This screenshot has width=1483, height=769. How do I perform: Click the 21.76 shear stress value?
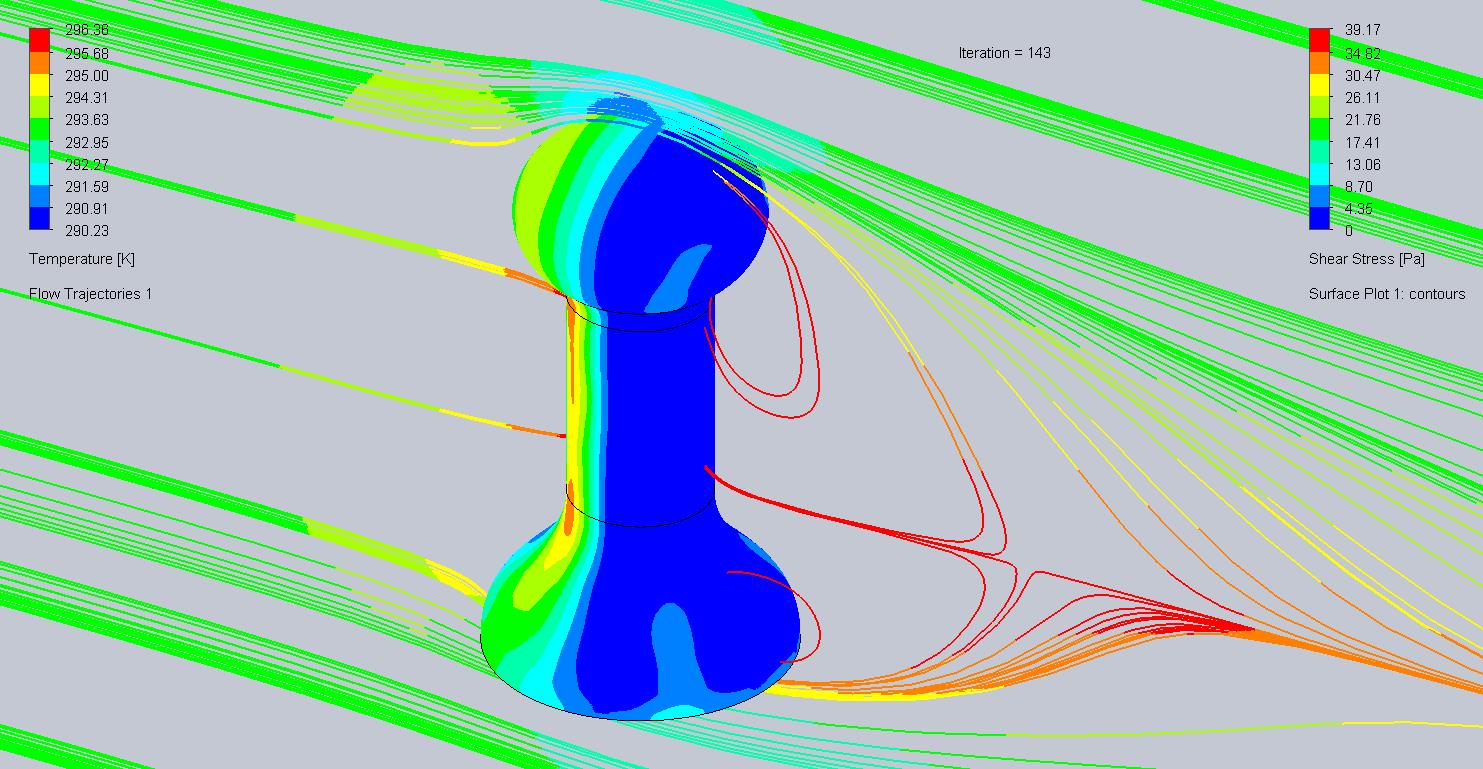(1362, 120)
